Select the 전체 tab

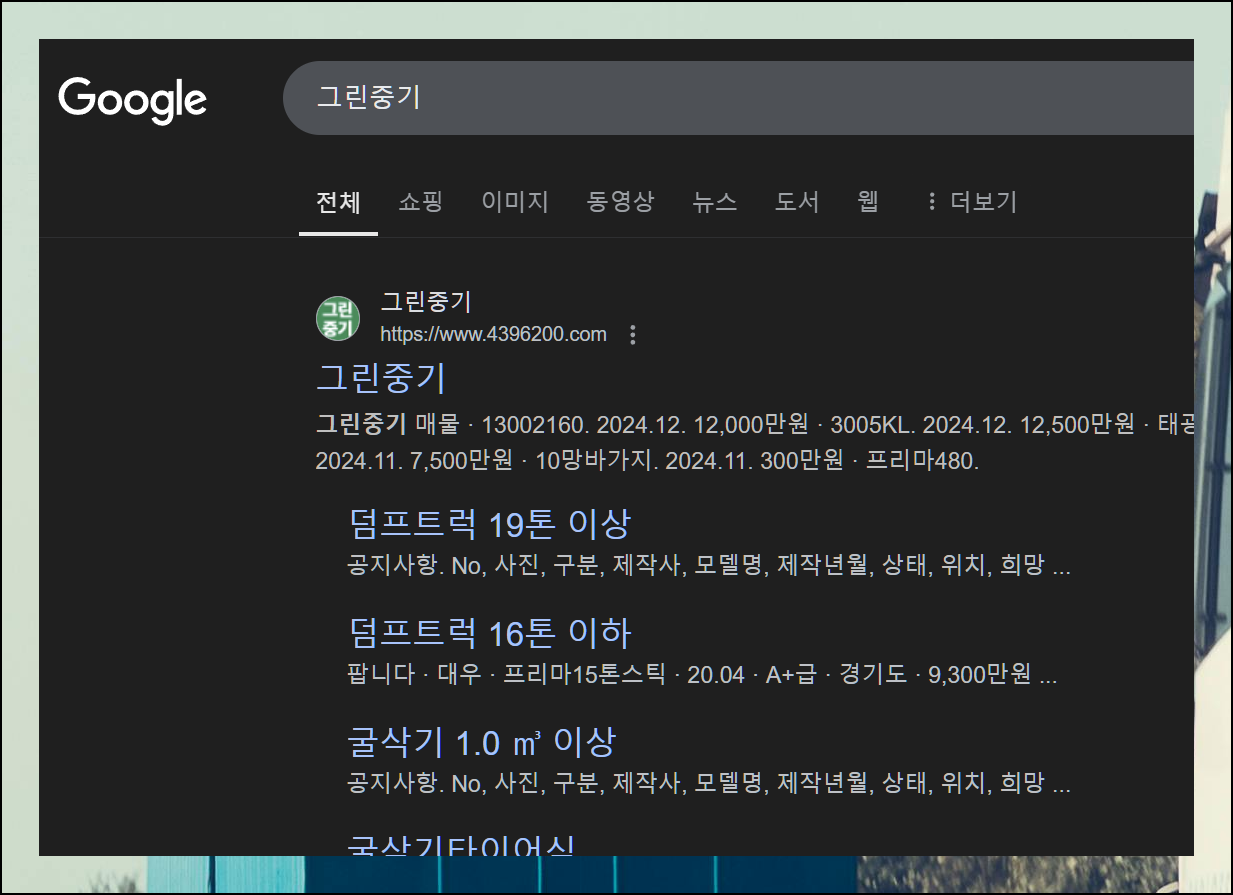point(338,202)
